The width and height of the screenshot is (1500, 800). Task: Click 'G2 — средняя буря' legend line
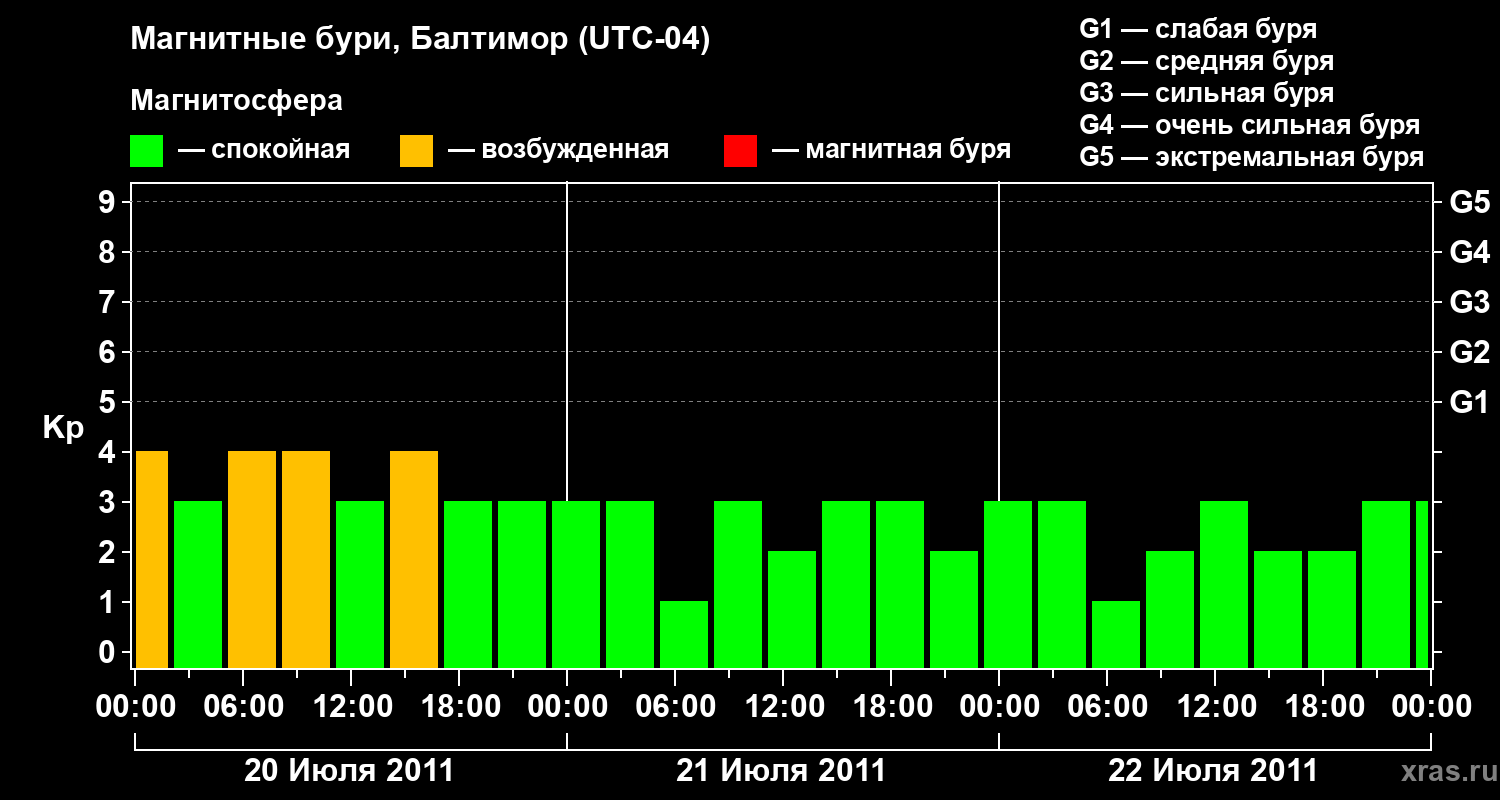point(1206,61)
